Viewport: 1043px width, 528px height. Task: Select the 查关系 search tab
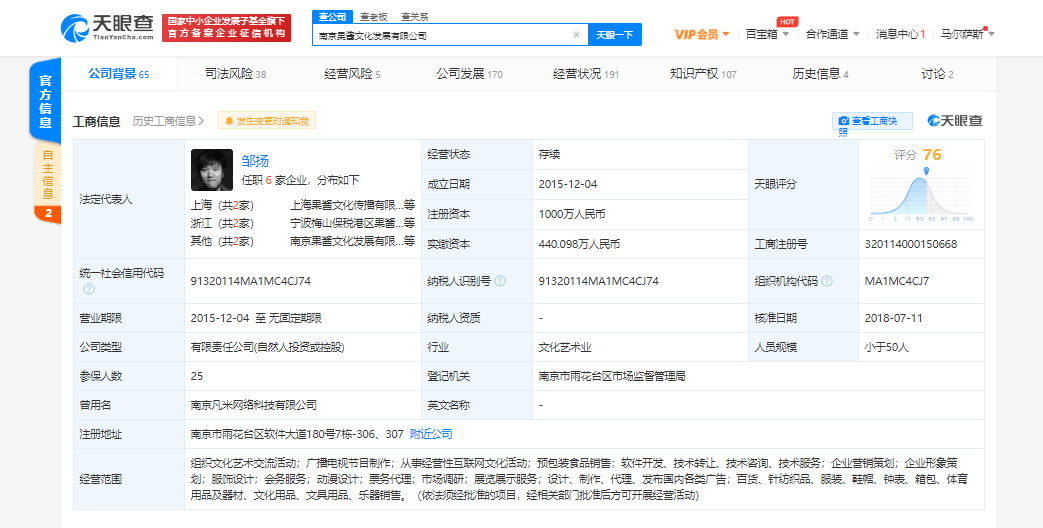coord(414,17)
